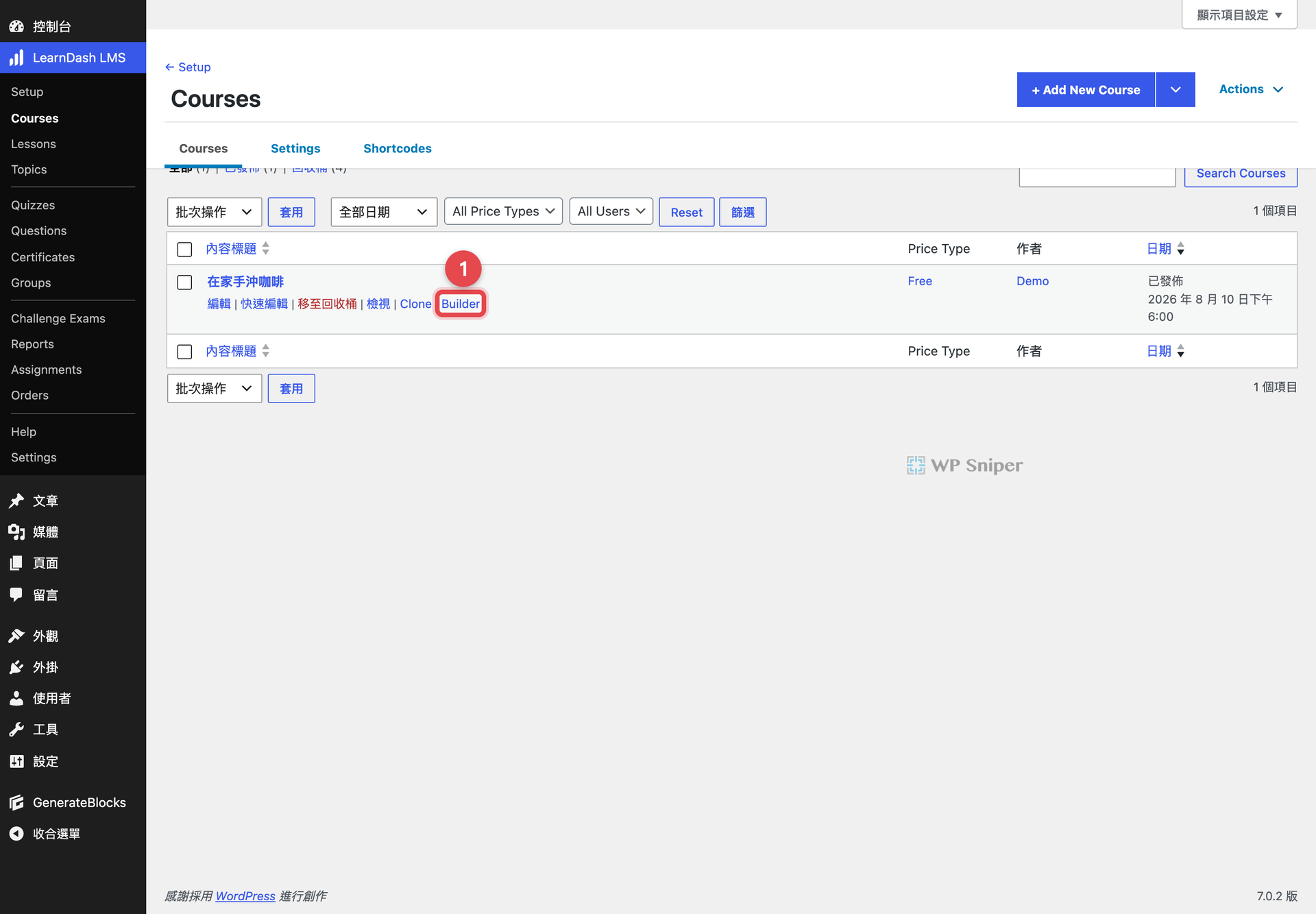
Task: Tick the select-all checkbox in bottom header
Action: point(184,352)
